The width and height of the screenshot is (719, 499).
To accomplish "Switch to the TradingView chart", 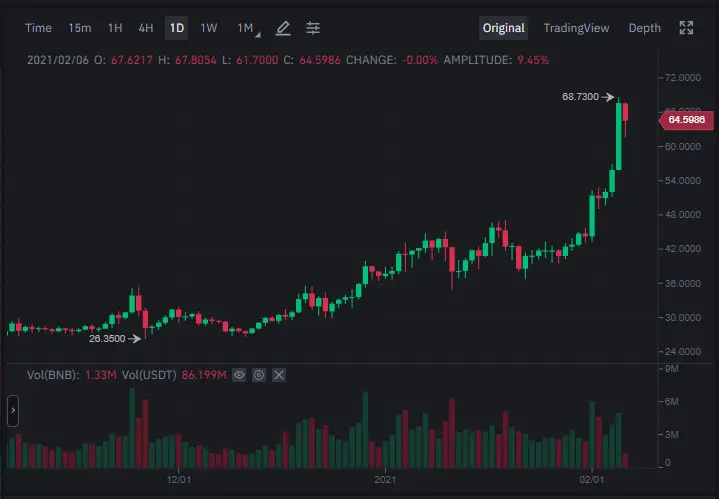I will click(x=576, y=28).
